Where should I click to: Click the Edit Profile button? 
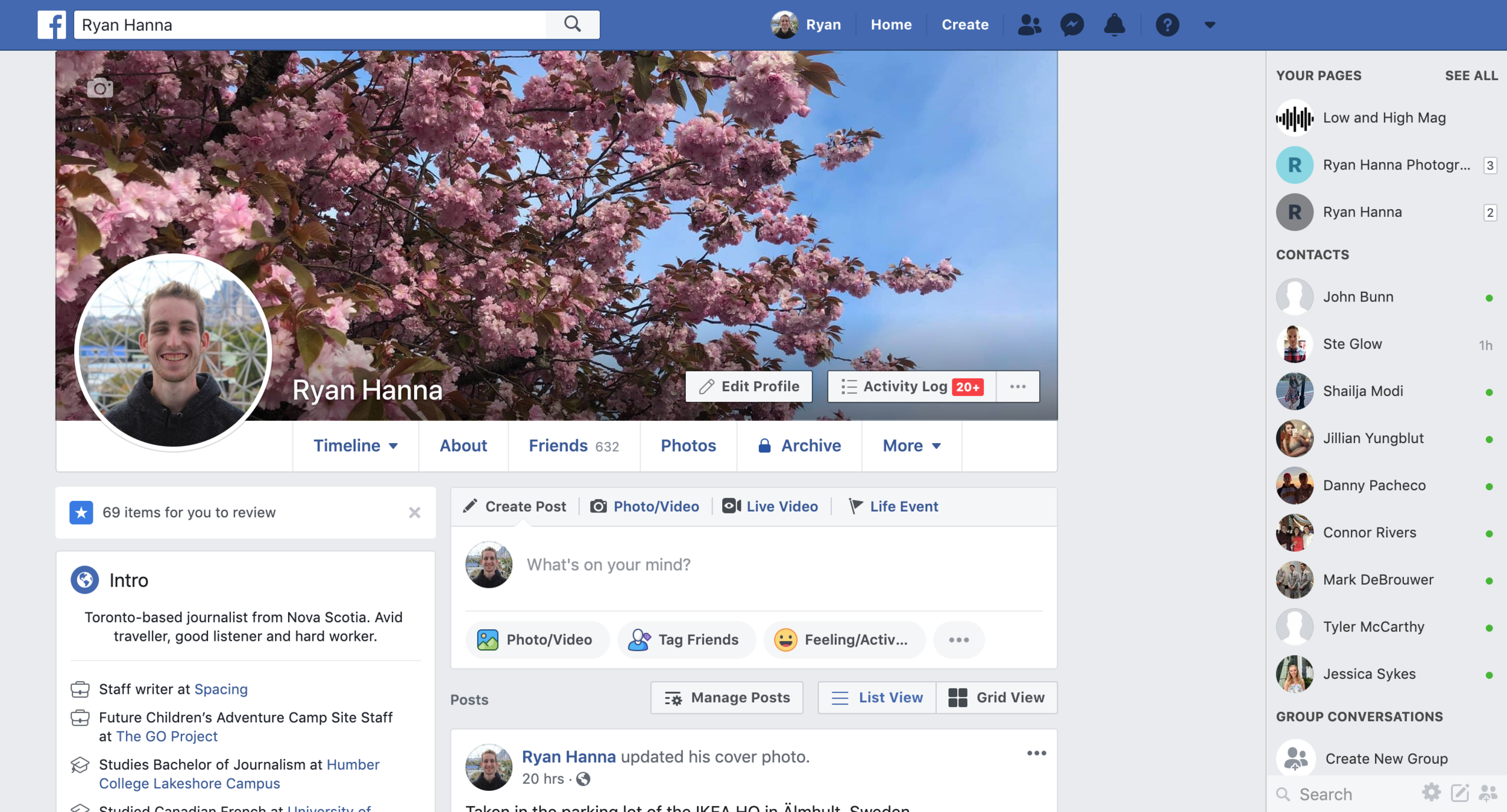(x=749, y=386)
